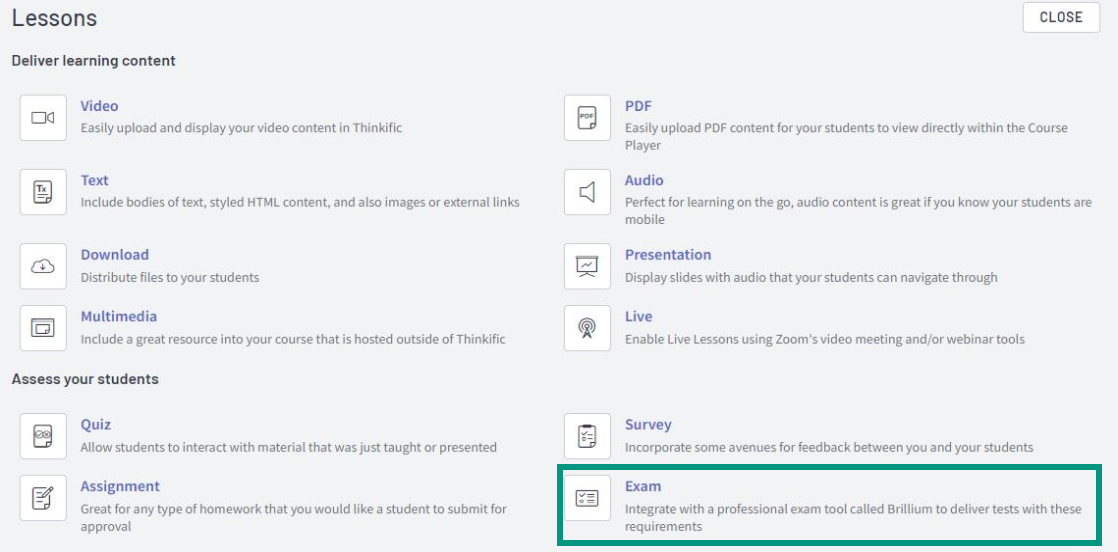The width and height of the screenshot is (1118, 552).
Task: Close the Lessons panel
Action: pyautogui.click(x=1061, y=17)
